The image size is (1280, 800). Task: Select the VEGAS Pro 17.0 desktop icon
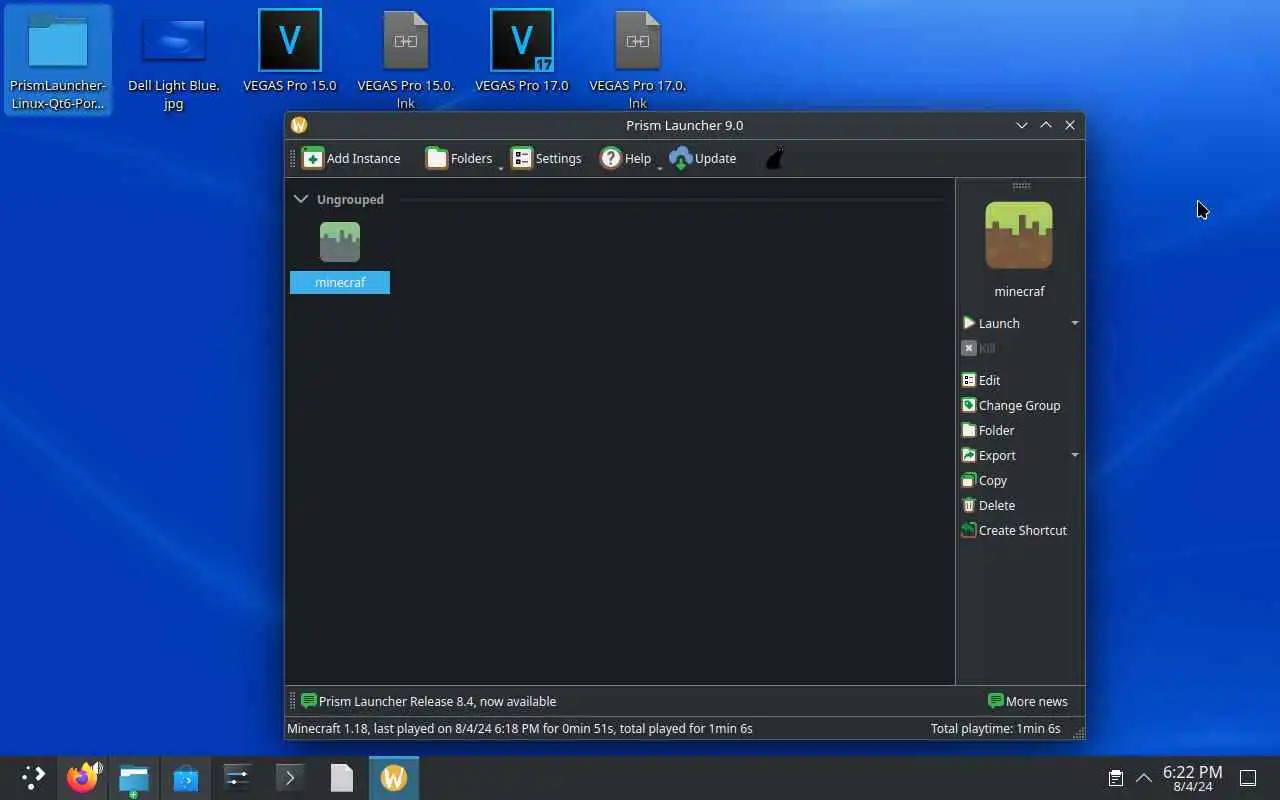tap(522, 50)
